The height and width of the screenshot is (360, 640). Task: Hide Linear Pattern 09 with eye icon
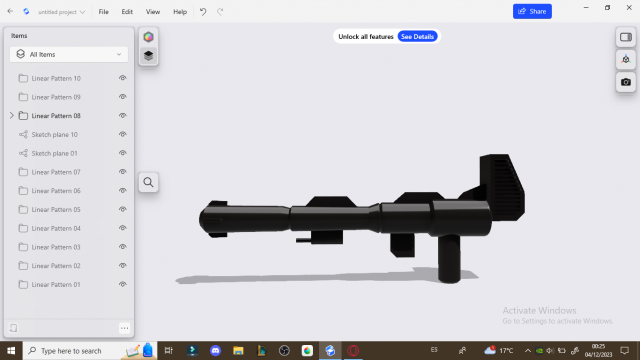(122, 97)
